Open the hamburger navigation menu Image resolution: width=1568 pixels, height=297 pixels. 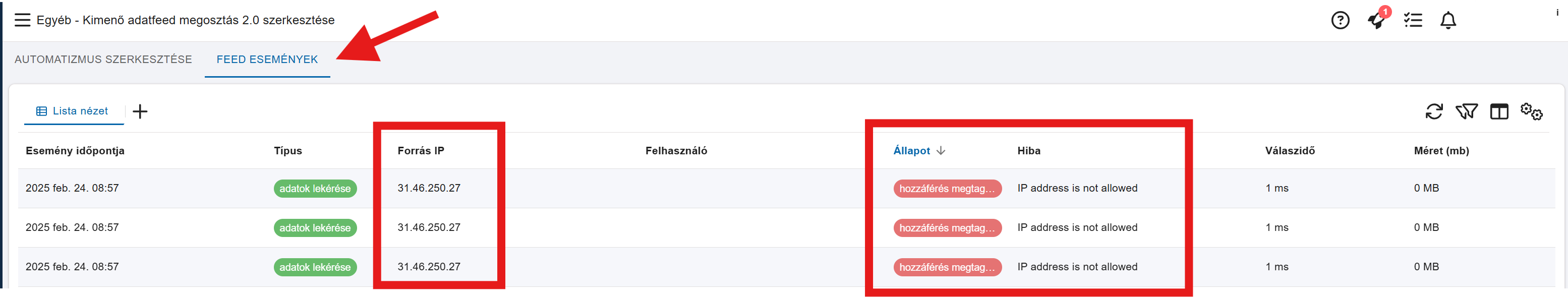[x=23, y=20]
